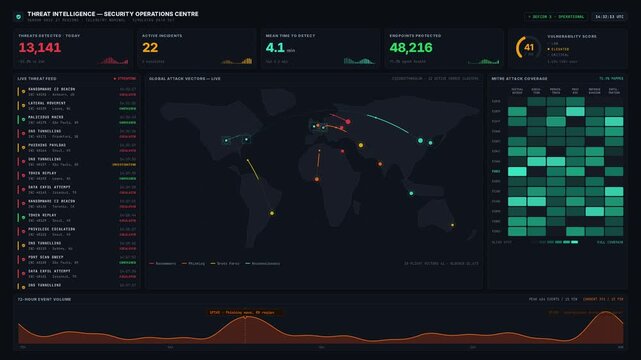Click the rightmost peak of the event volume chart
This screenshot has width=641, height=360.
coord(606,313)
